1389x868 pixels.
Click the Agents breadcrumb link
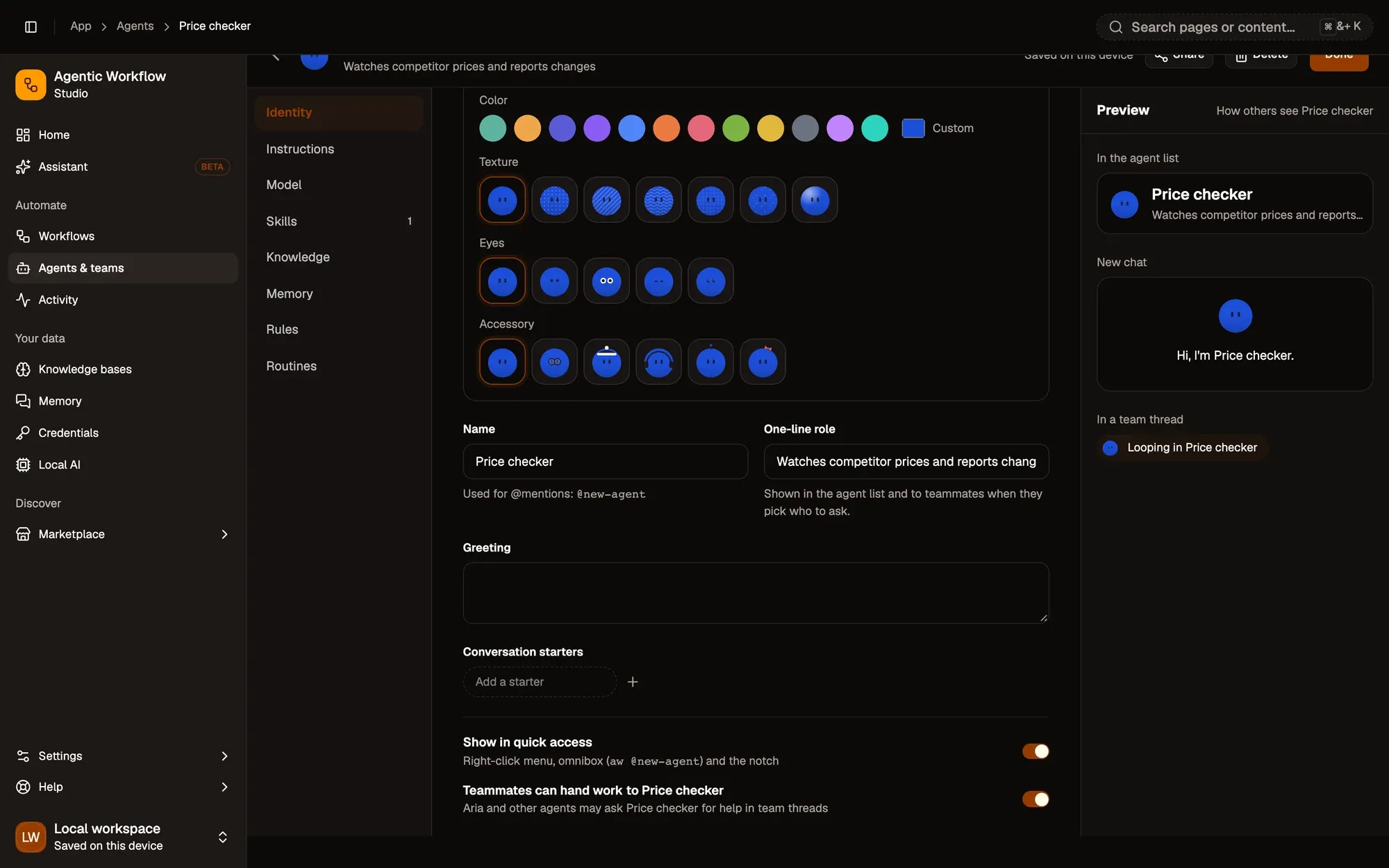pos(135,26)
